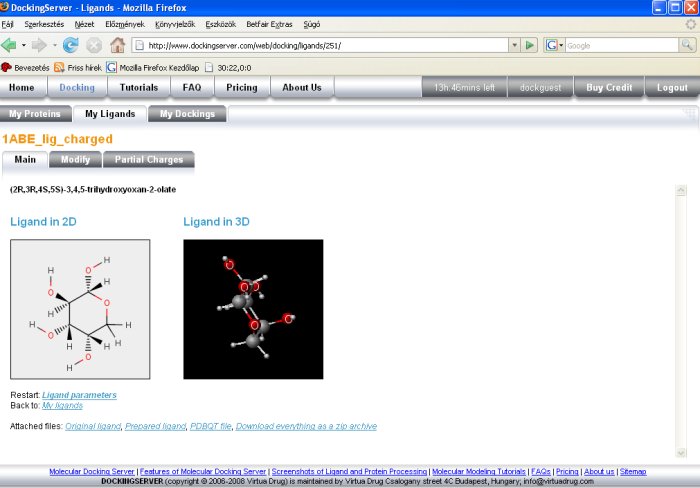The height and width of the screenshot is (488, 700).
Task: Switch to My Dockings tab
Action: tap(187, 114)
